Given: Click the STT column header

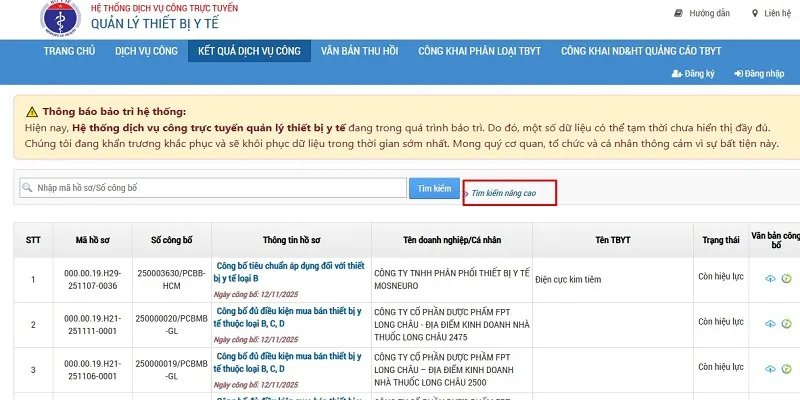Looking at the screenshot, I should 33,240.
